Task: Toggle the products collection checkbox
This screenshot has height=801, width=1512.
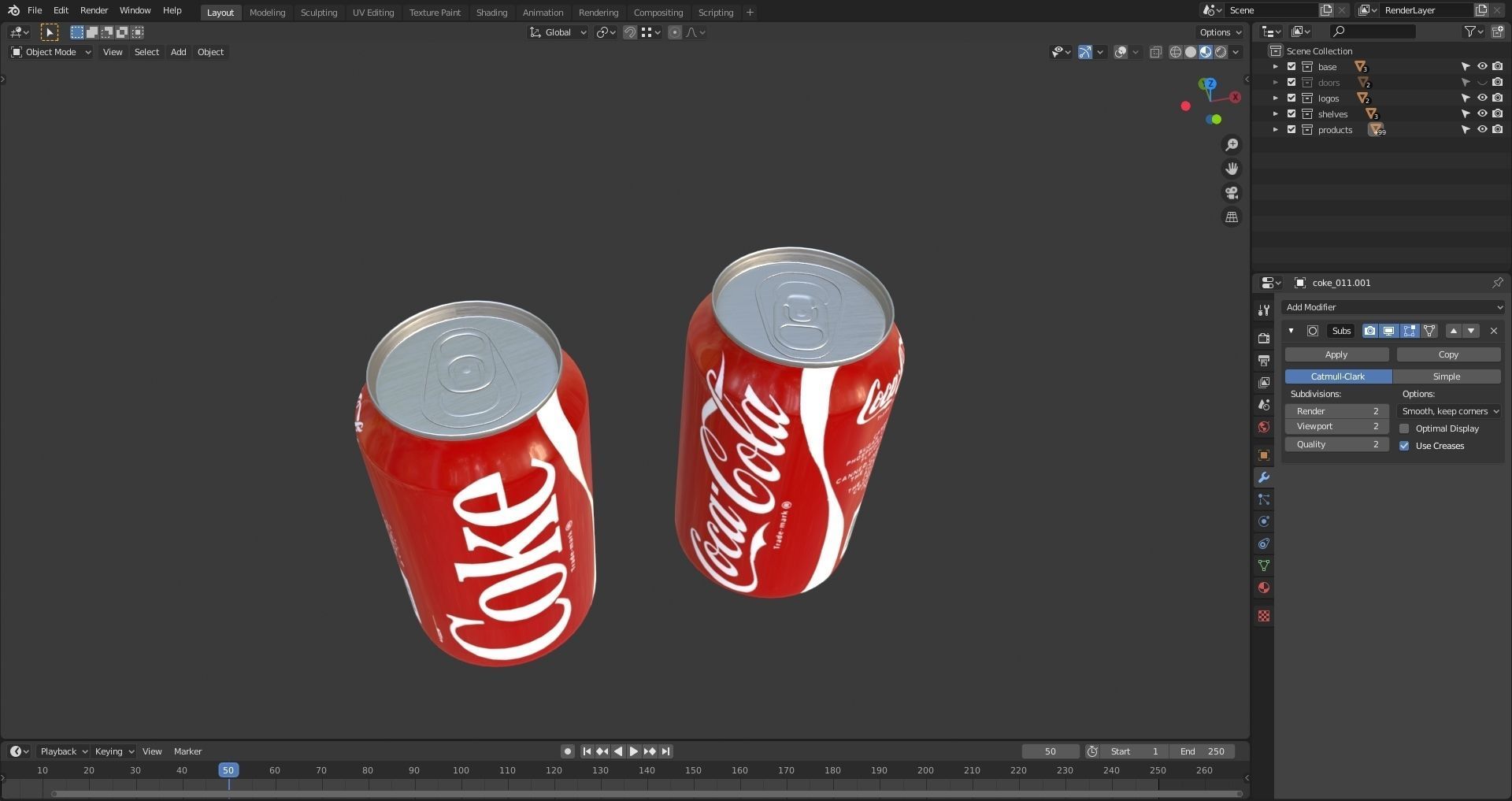Action: [x=1291, y=130]
